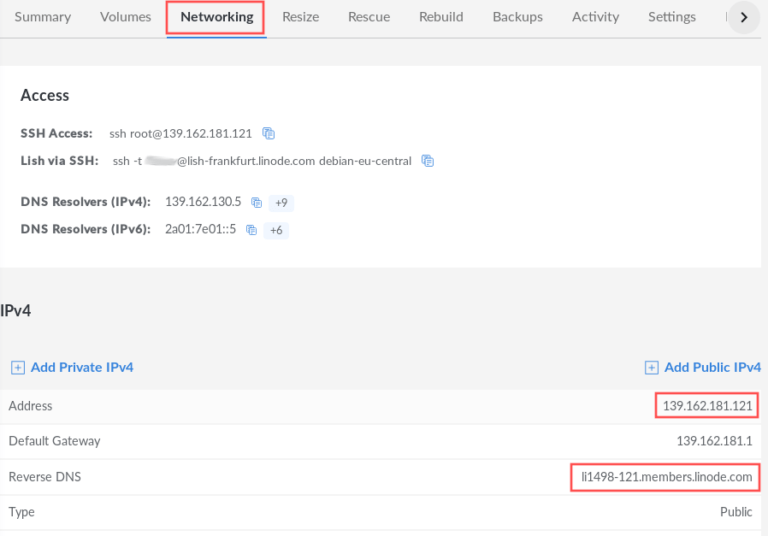Click the IPv6 DNS resolver value 2a01:7e01::5
This screenshot has height=536, width=768.
(x=200, y=229)
